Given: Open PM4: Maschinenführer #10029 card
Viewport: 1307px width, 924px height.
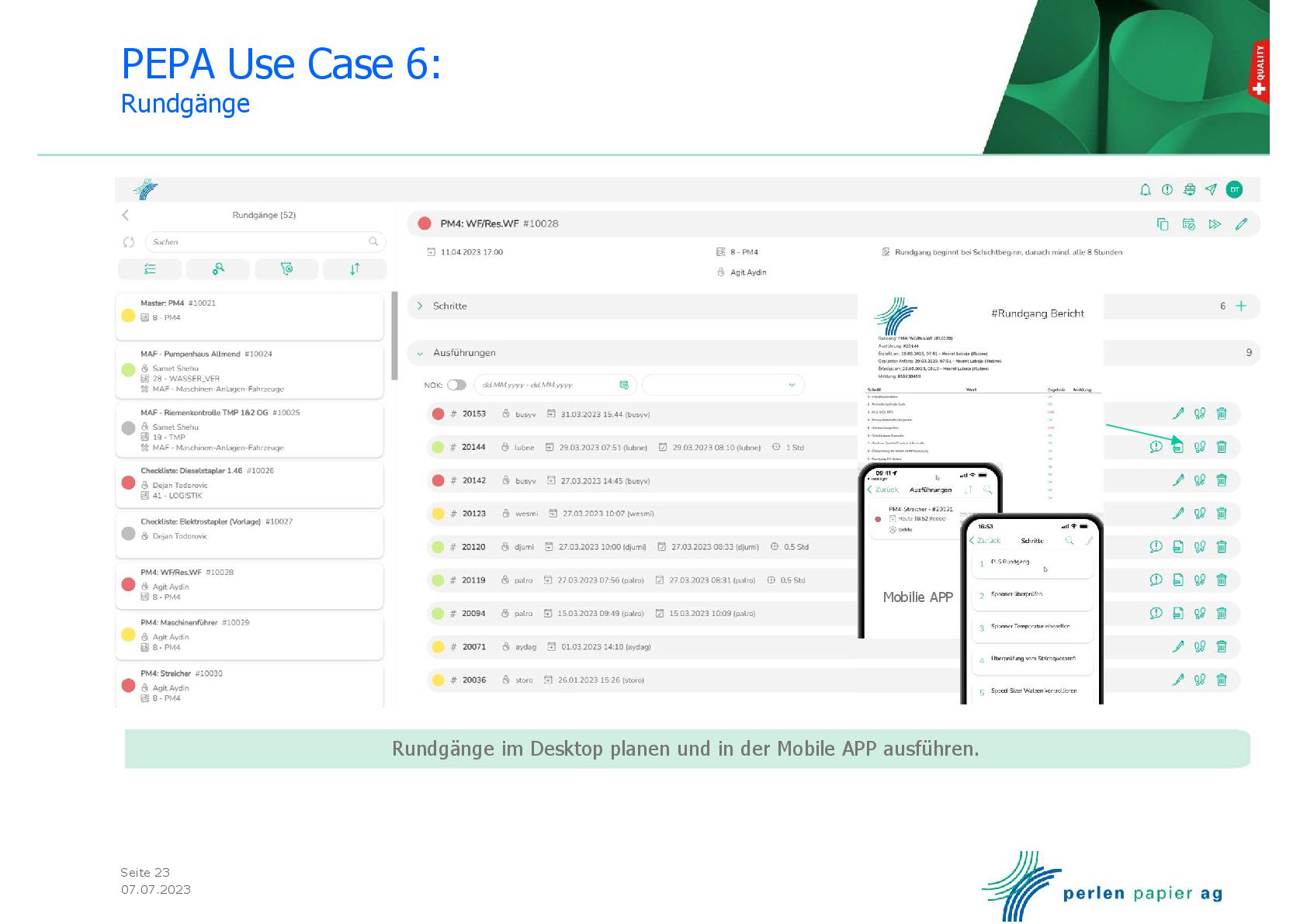Looking at the screenshot, I should (x=250, y=635).
